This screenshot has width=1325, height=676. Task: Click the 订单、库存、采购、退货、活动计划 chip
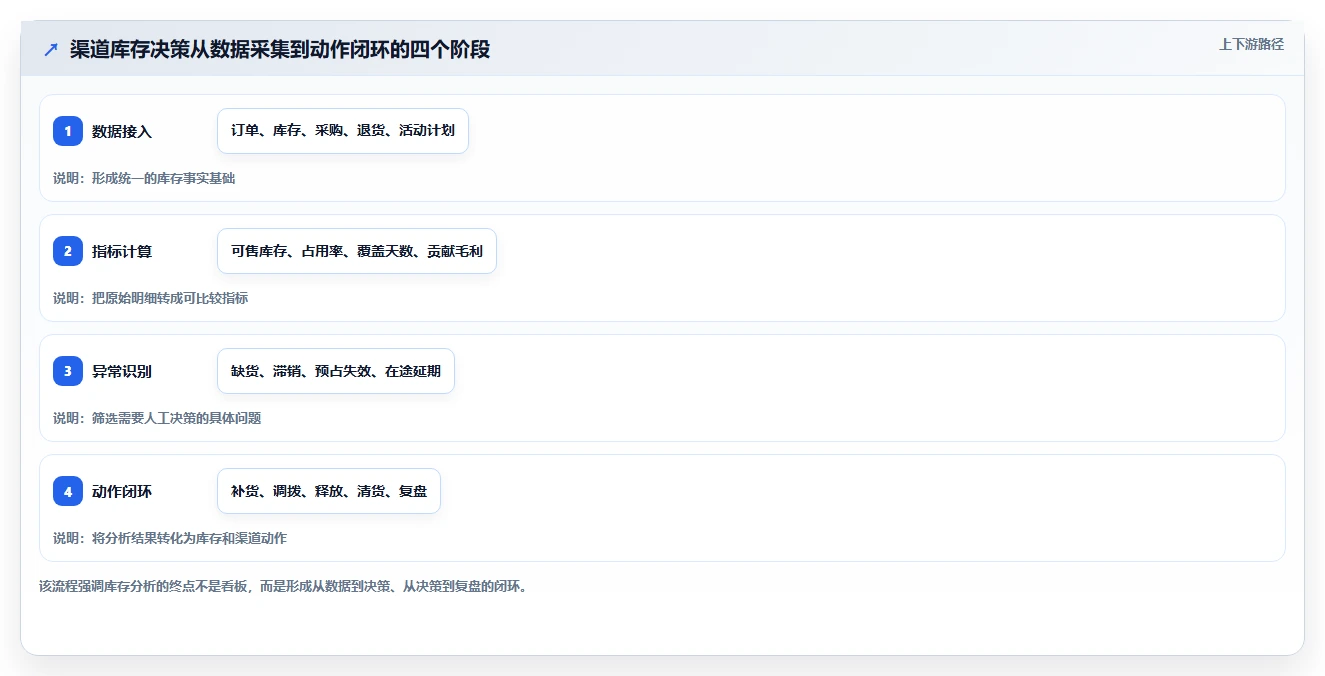(x=343, y=131)
